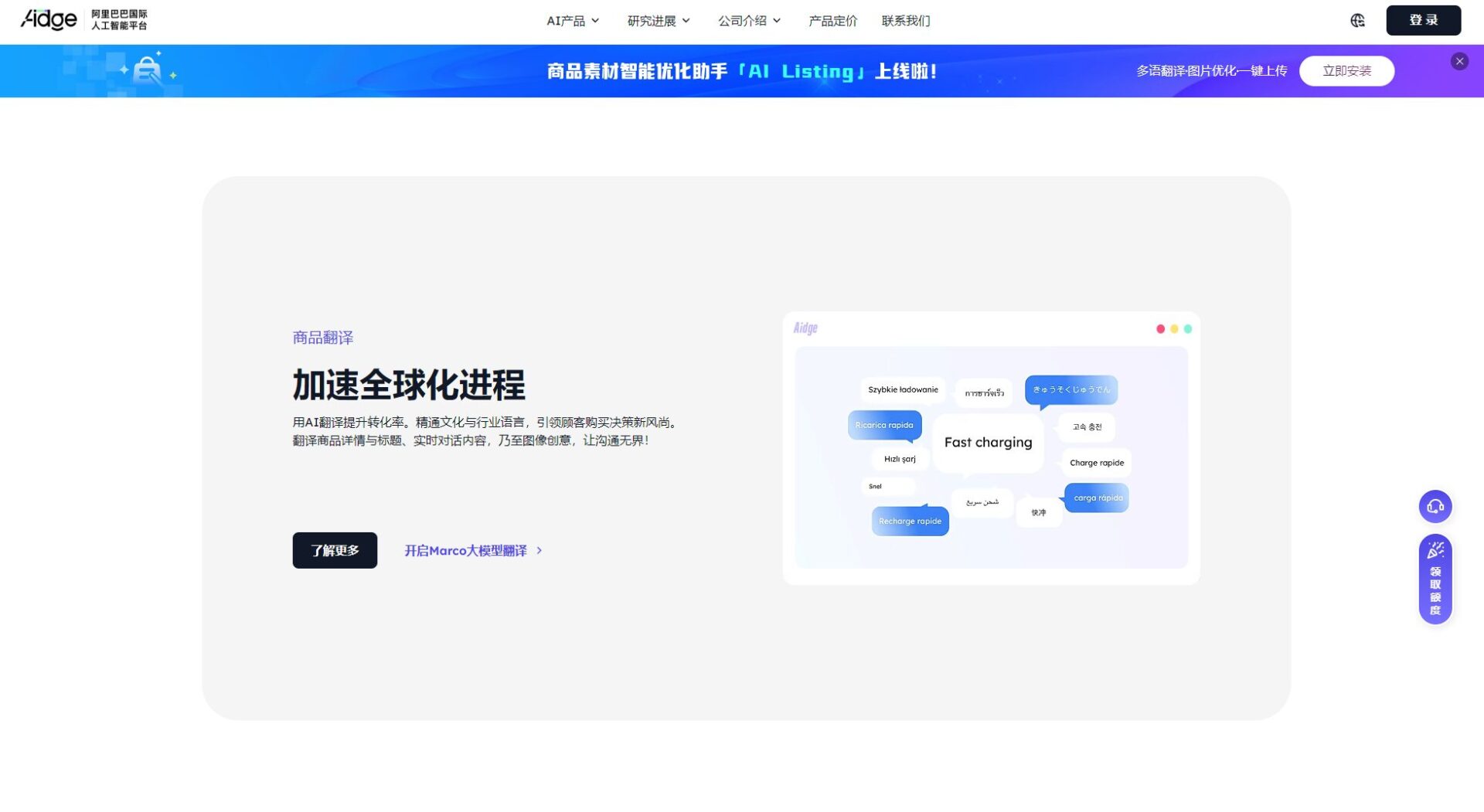Select the red dot in the mockup window
Image resolution: width=1484 pixels, height=812 pixels.
point(1159,328)
